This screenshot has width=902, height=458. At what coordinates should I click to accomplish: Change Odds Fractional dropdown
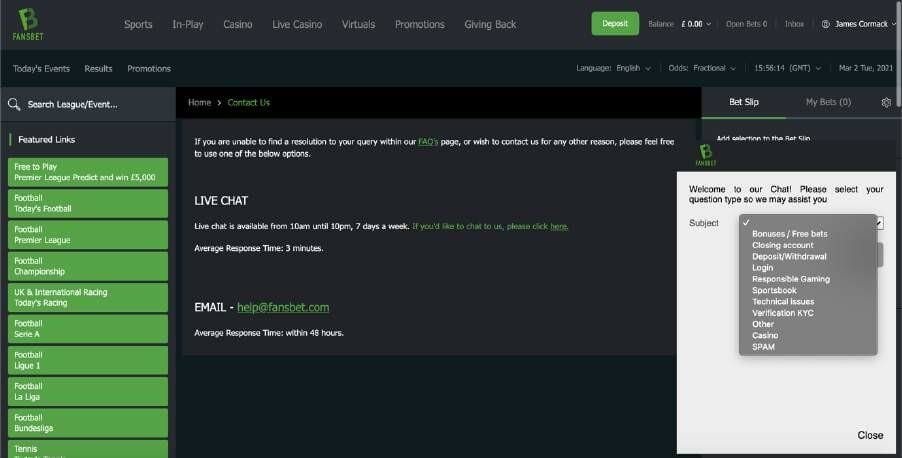click(702, 68)
